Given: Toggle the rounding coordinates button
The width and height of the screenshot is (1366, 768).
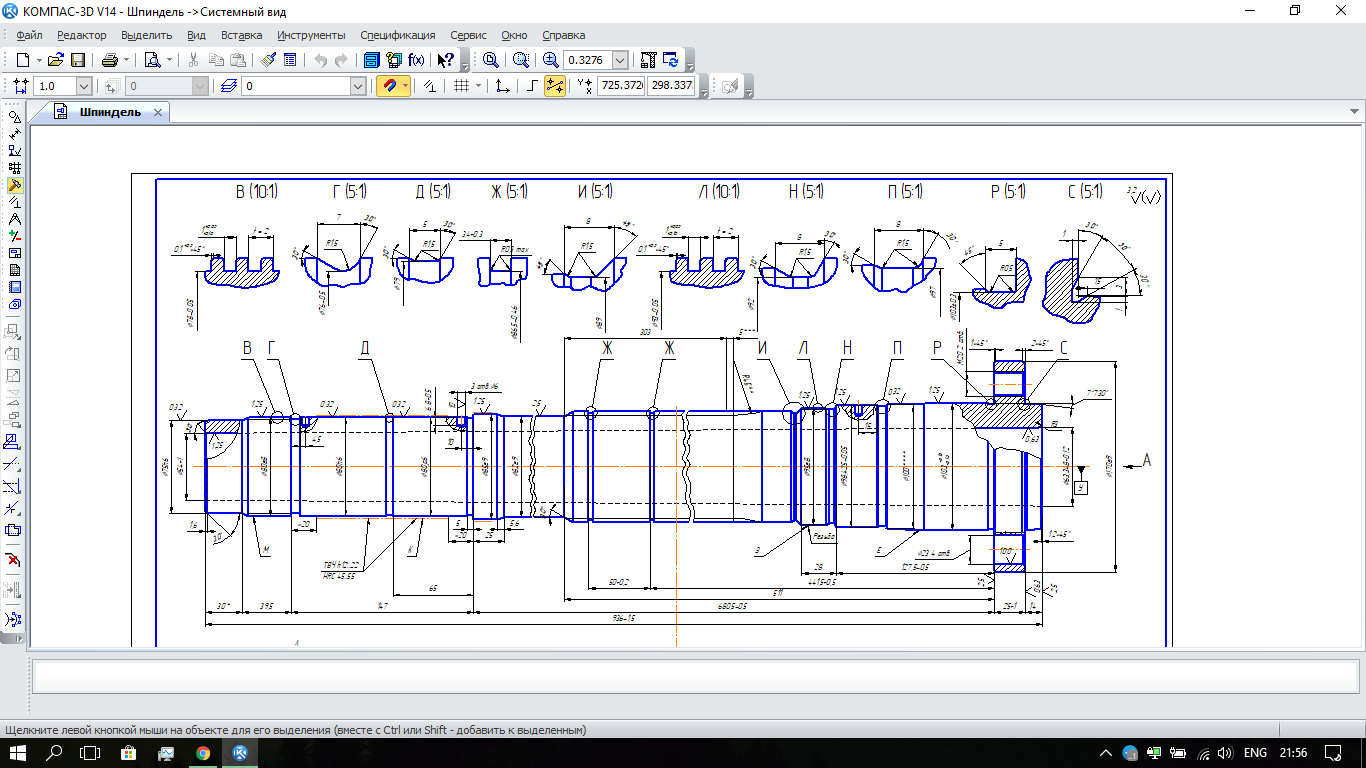Looking at the screenshot, I should point(555,86).
